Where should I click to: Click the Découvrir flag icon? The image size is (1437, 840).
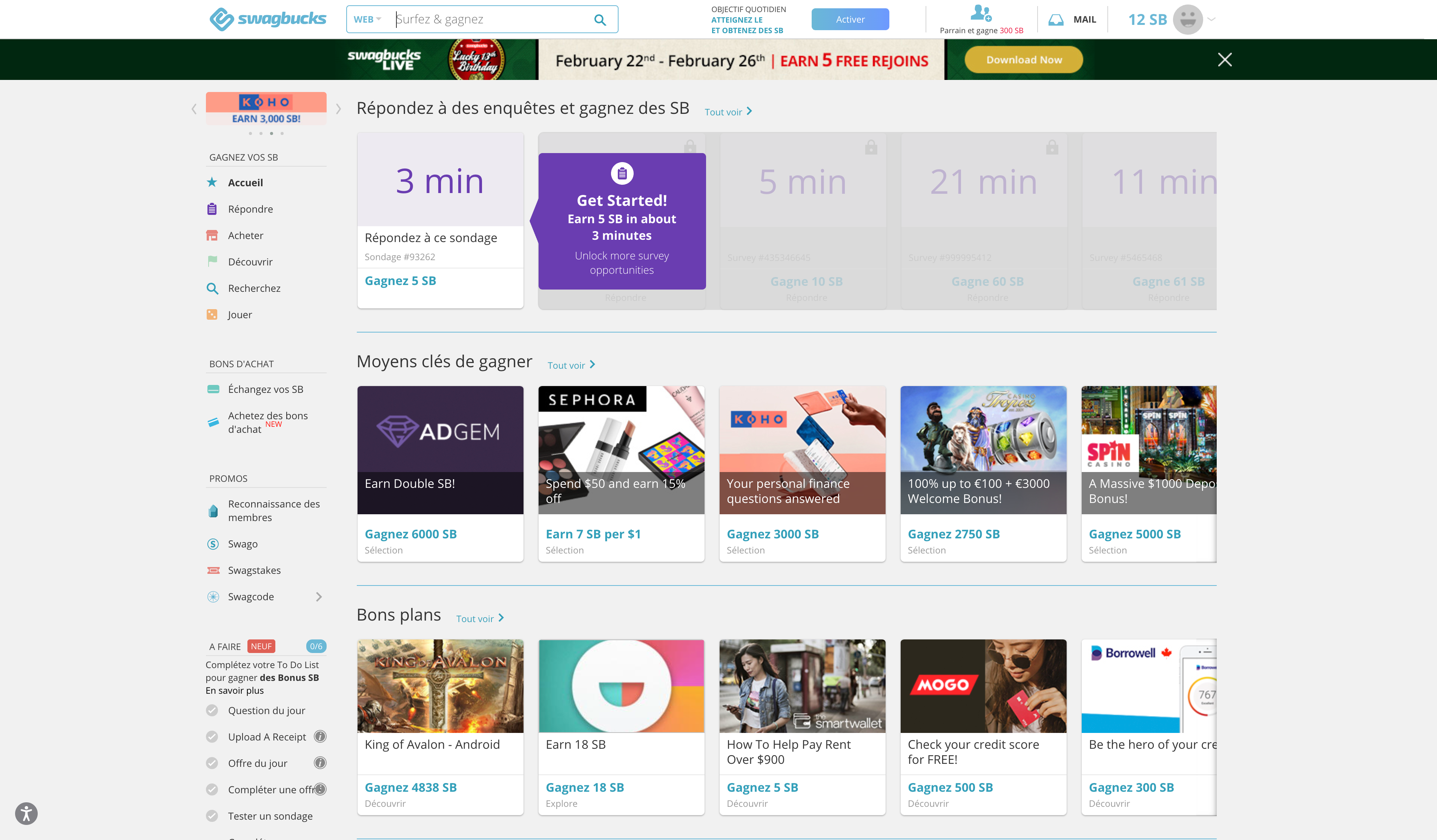coord(212,261)
